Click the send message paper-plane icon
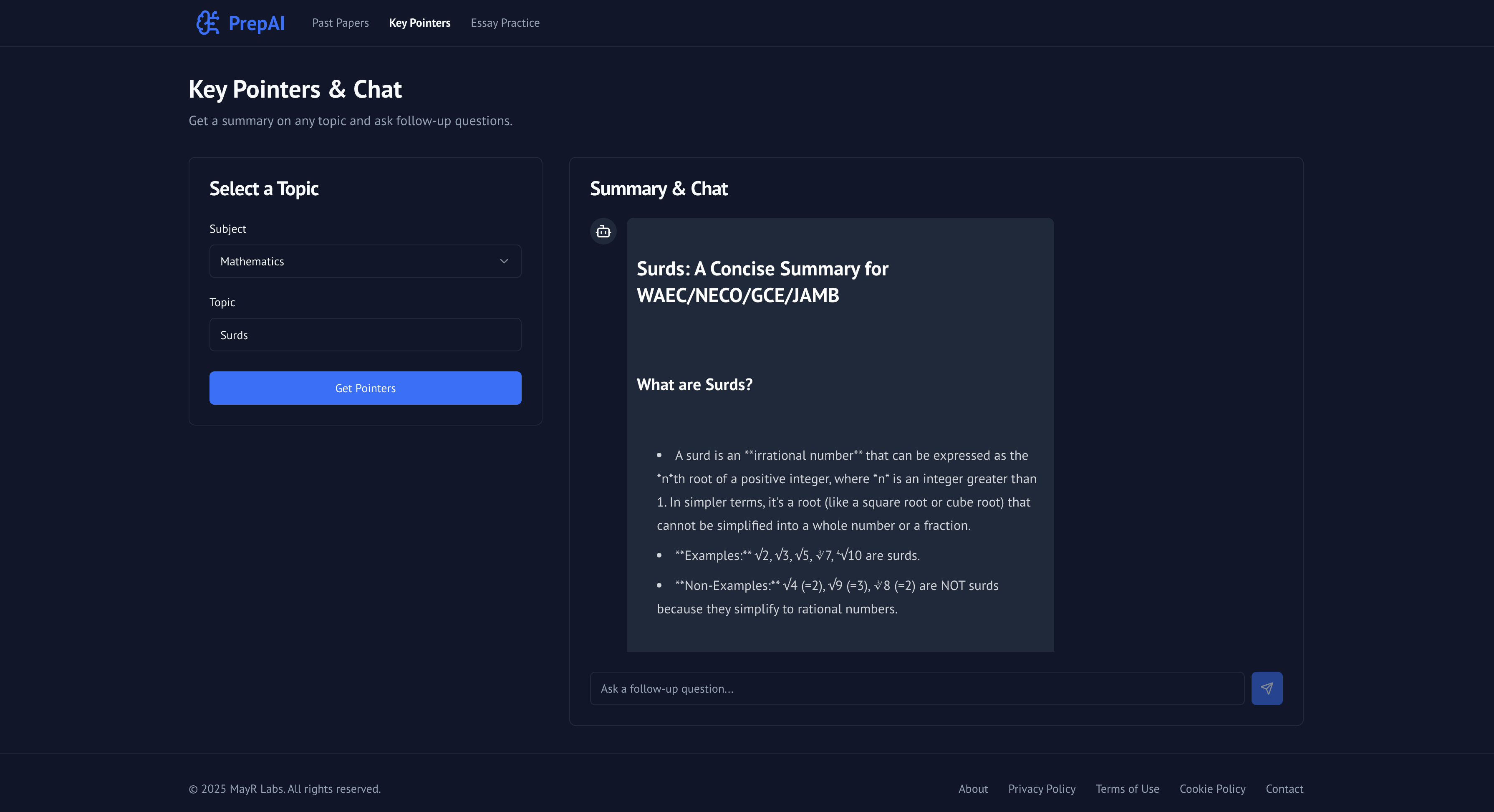 point(1267,688)
